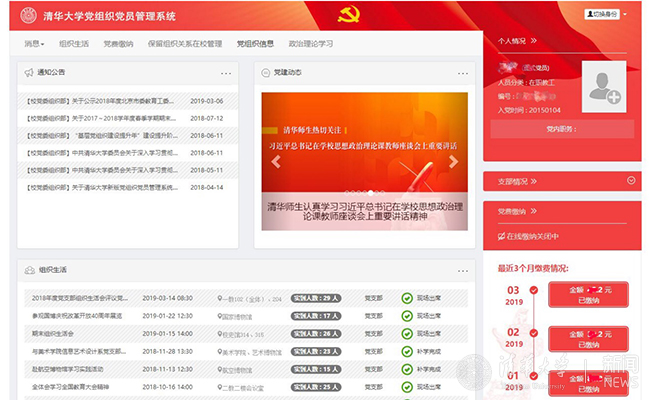The width and height of the screenshot is (650, 400).
Task: Open the 切换身份 switch identity dropdown
Action: (x=610, y=14)
